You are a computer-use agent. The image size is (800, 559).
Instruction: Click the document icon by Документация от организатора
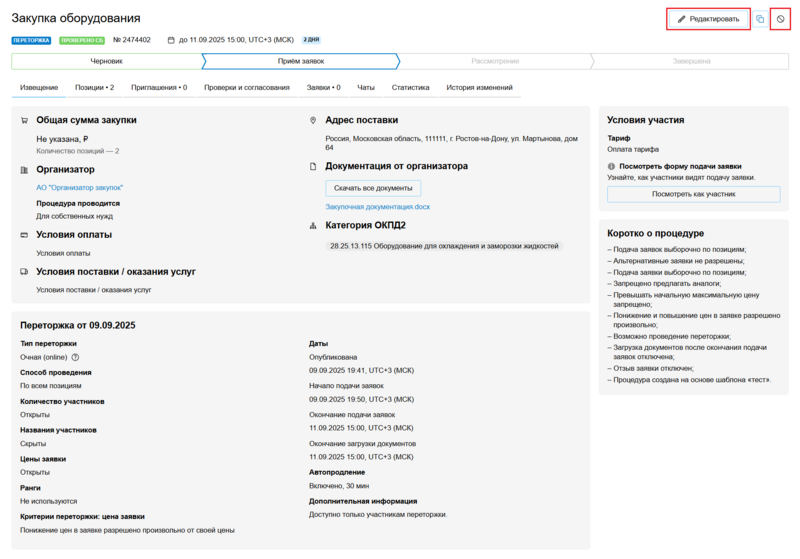pyautogui.click(x=314, y=166)
